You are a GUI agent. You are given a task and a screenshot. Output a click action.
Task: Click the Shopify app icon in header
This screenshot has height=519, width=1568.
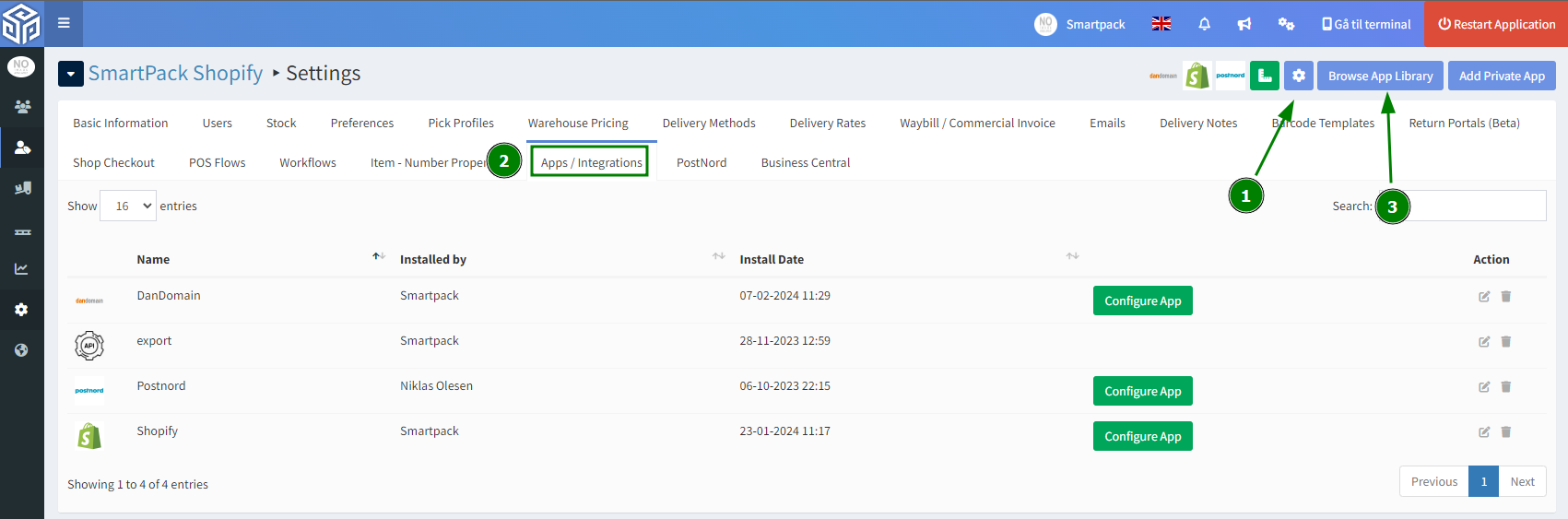(1197, 76)
